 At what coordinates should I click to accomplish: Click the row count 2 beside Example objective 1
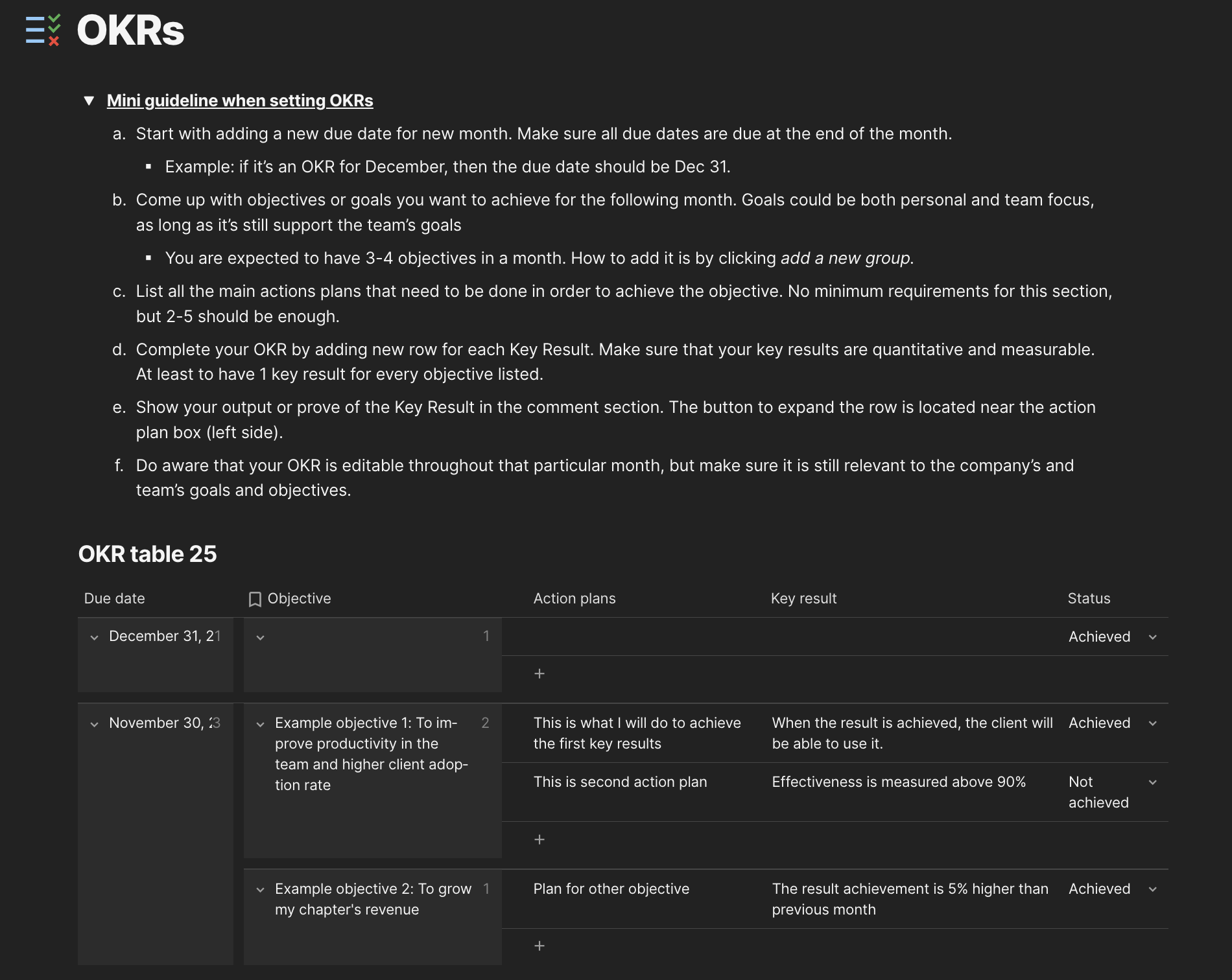(x=485, y=723)
